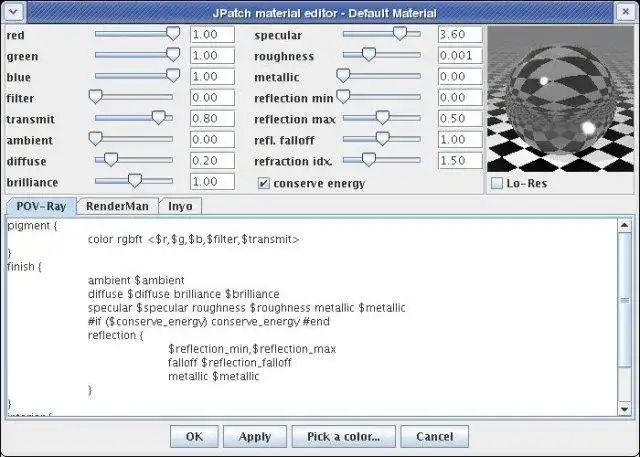The image size is (640, 457).
Task: Click the roughness slider handle
Action: click(369, 55)
